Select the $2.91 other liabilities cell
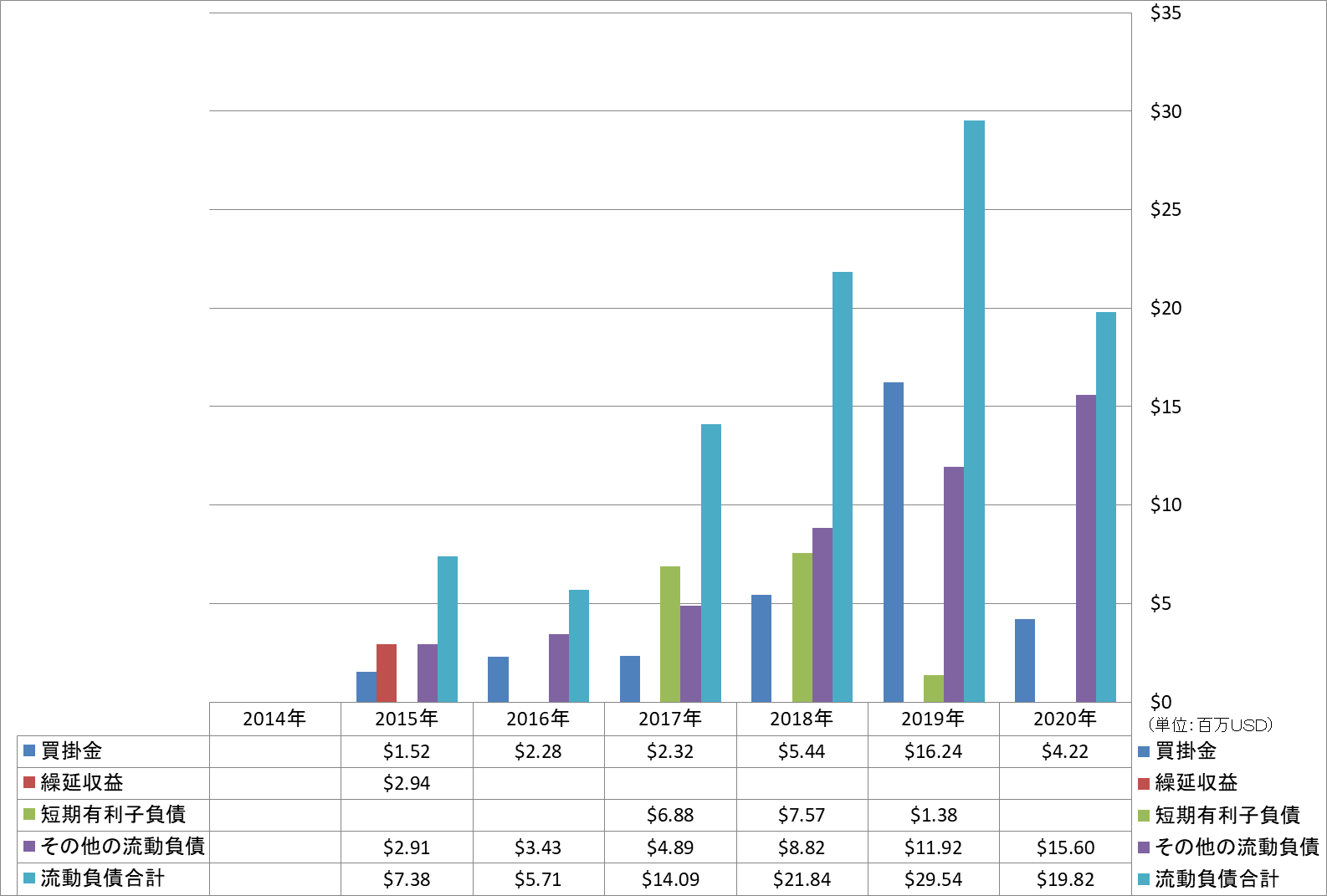 [x=407, y=847]
